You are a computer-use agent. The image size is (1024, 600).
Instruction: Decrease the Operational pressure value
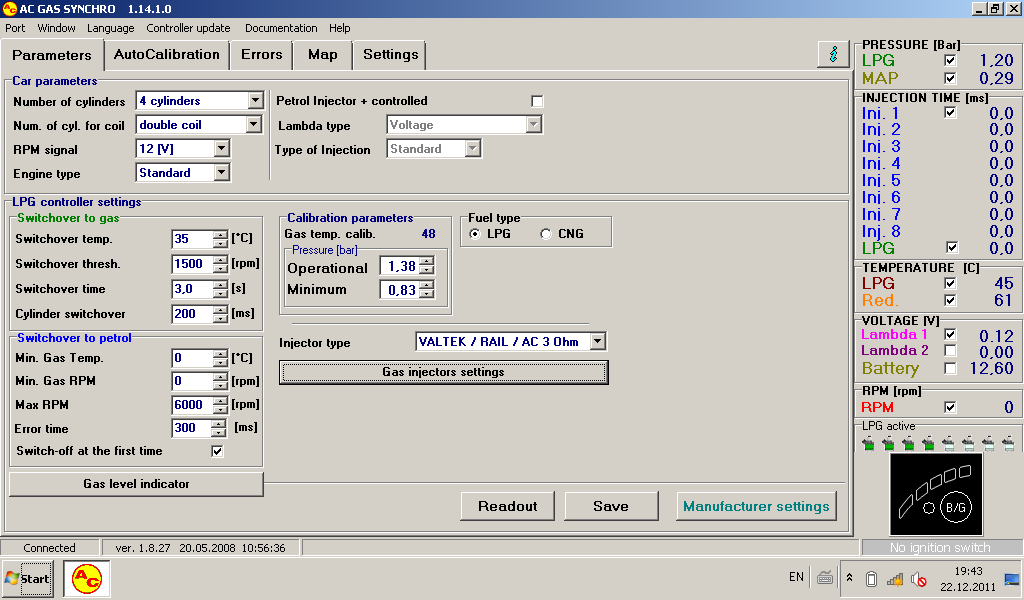426,270
